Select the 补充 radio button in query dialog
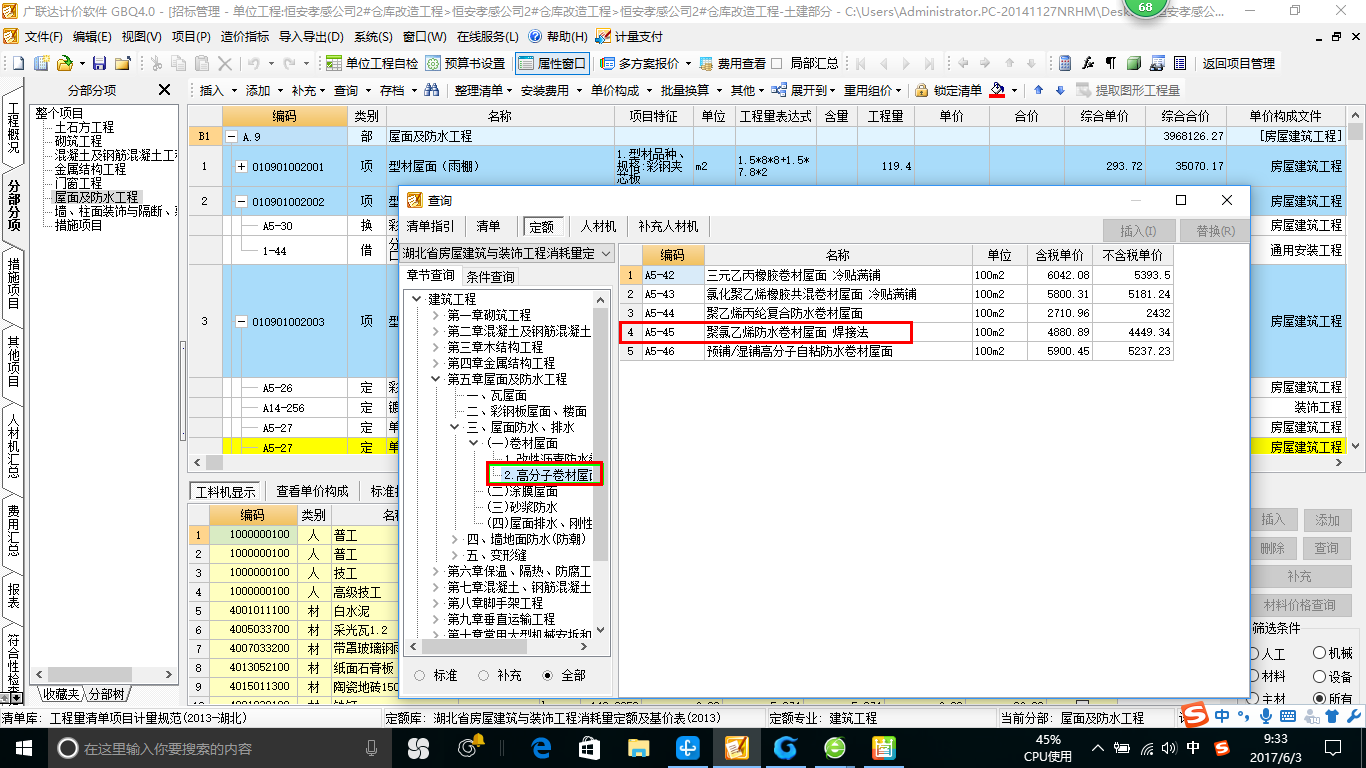This screenshot has height=768, width=1366. click(x=483, y=675)
